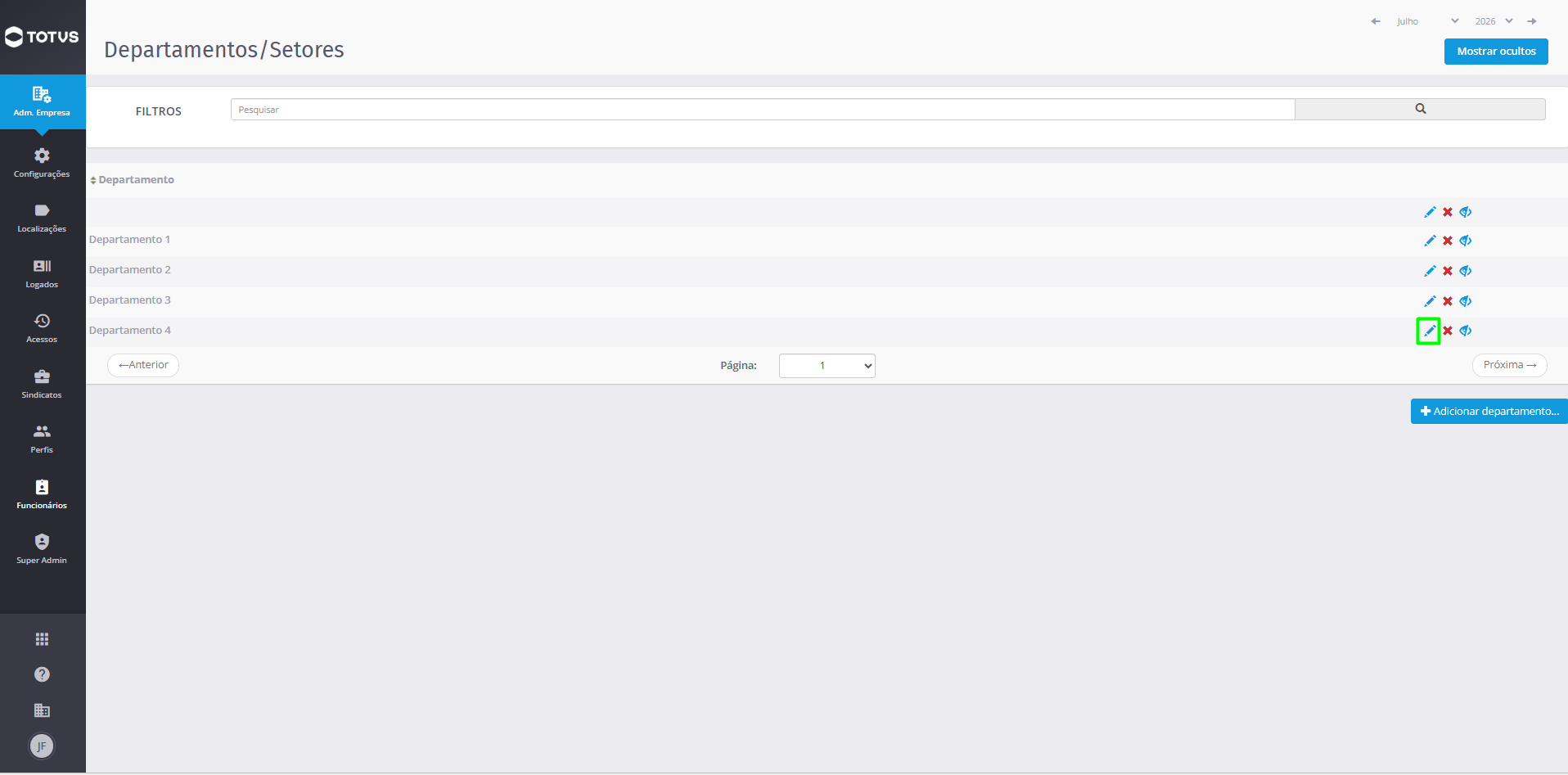Open the Página number dropdown

pyautogui.click(x=827, y=366)
